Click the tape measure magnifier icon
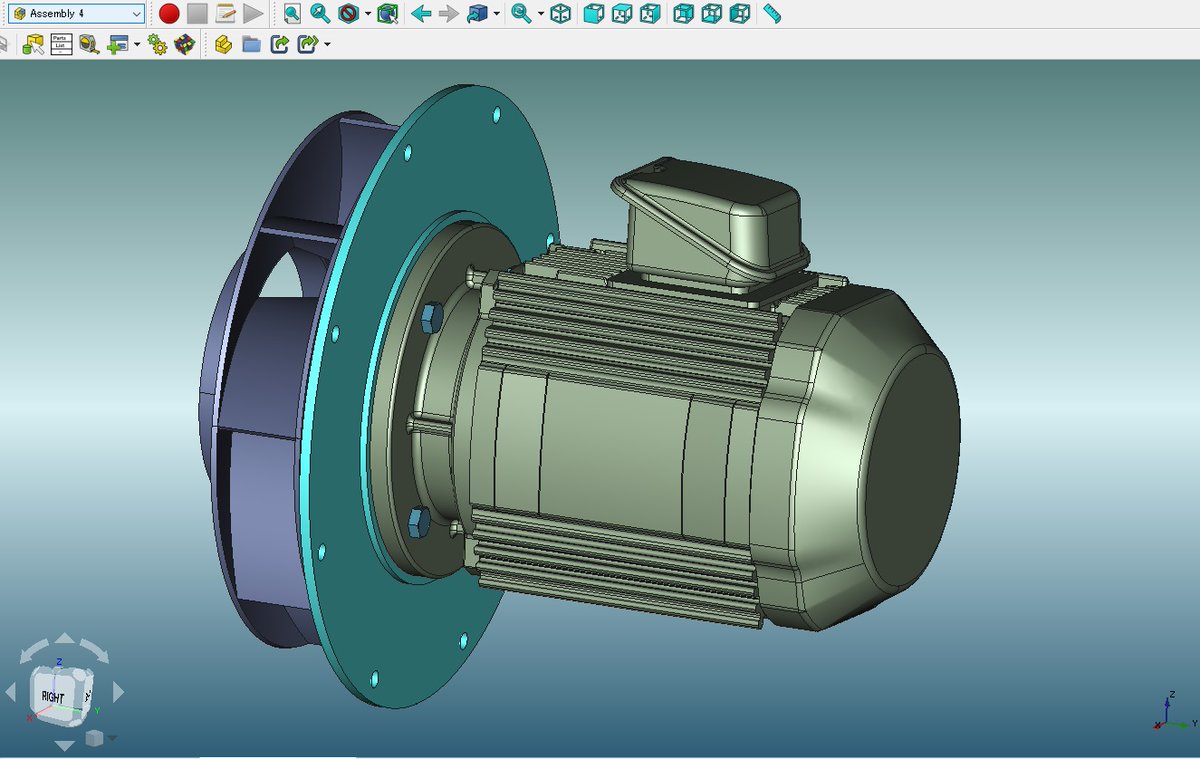 (89, 44)
